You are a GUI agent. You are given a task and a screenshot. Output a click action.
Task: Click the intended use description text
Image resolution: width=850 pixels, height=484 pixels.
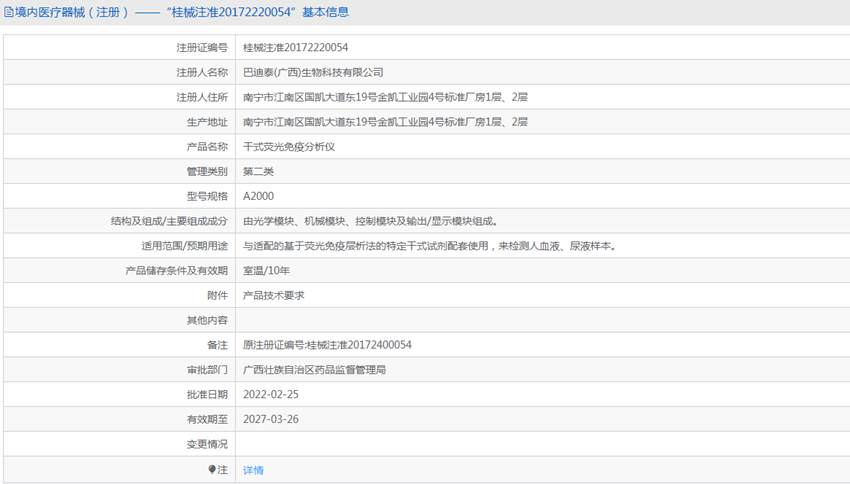[430, 246]
